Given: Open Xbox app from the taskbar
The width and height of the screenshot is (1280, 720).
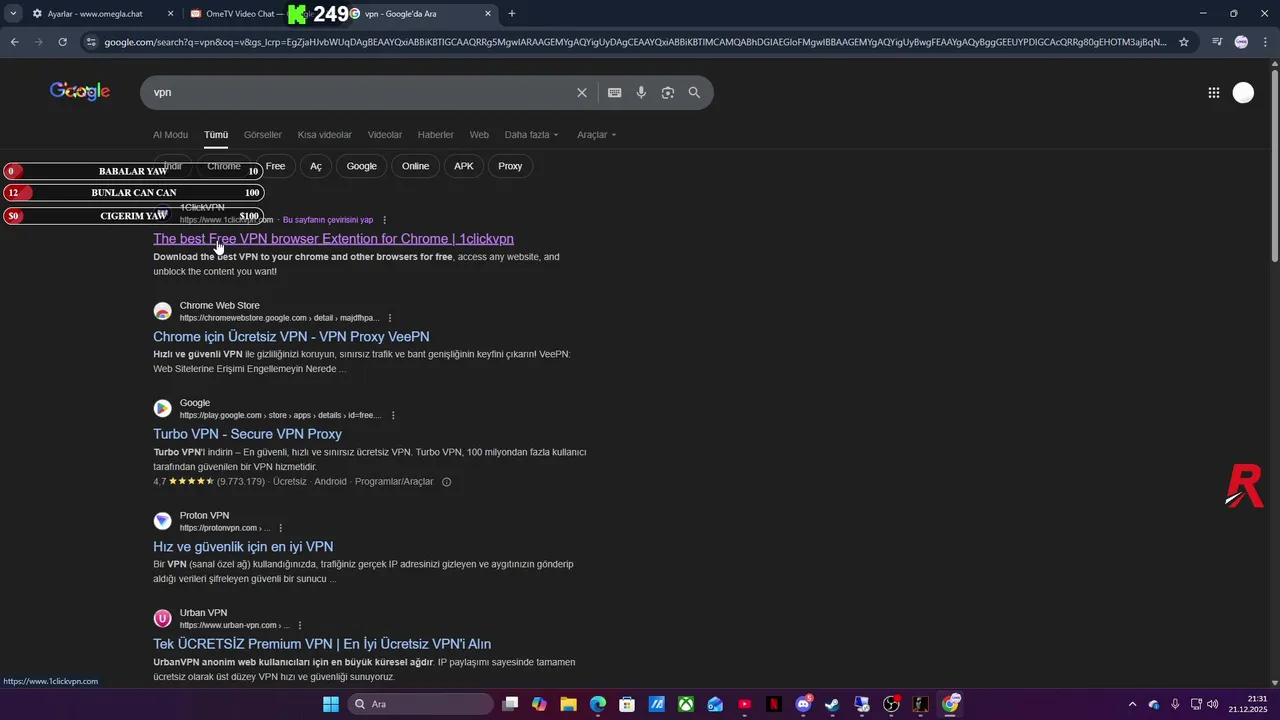Looking at the screenshot, I should [x=686, y=704].
